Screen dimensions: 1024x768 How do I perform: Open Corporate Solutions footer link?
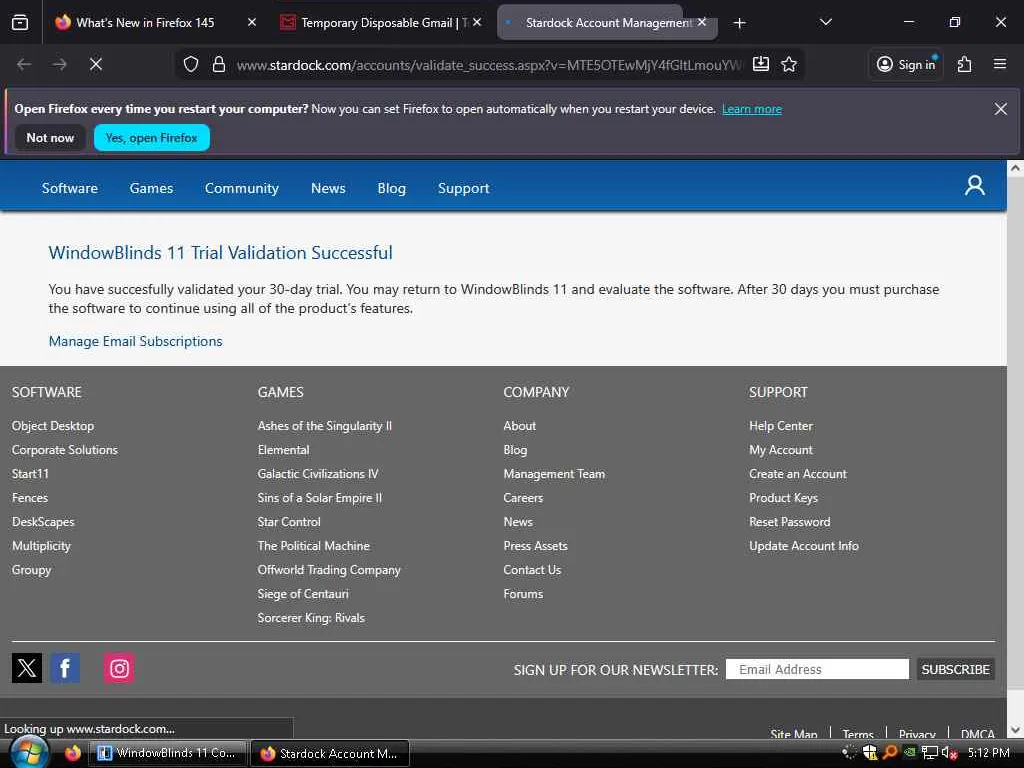coord(65,450)
